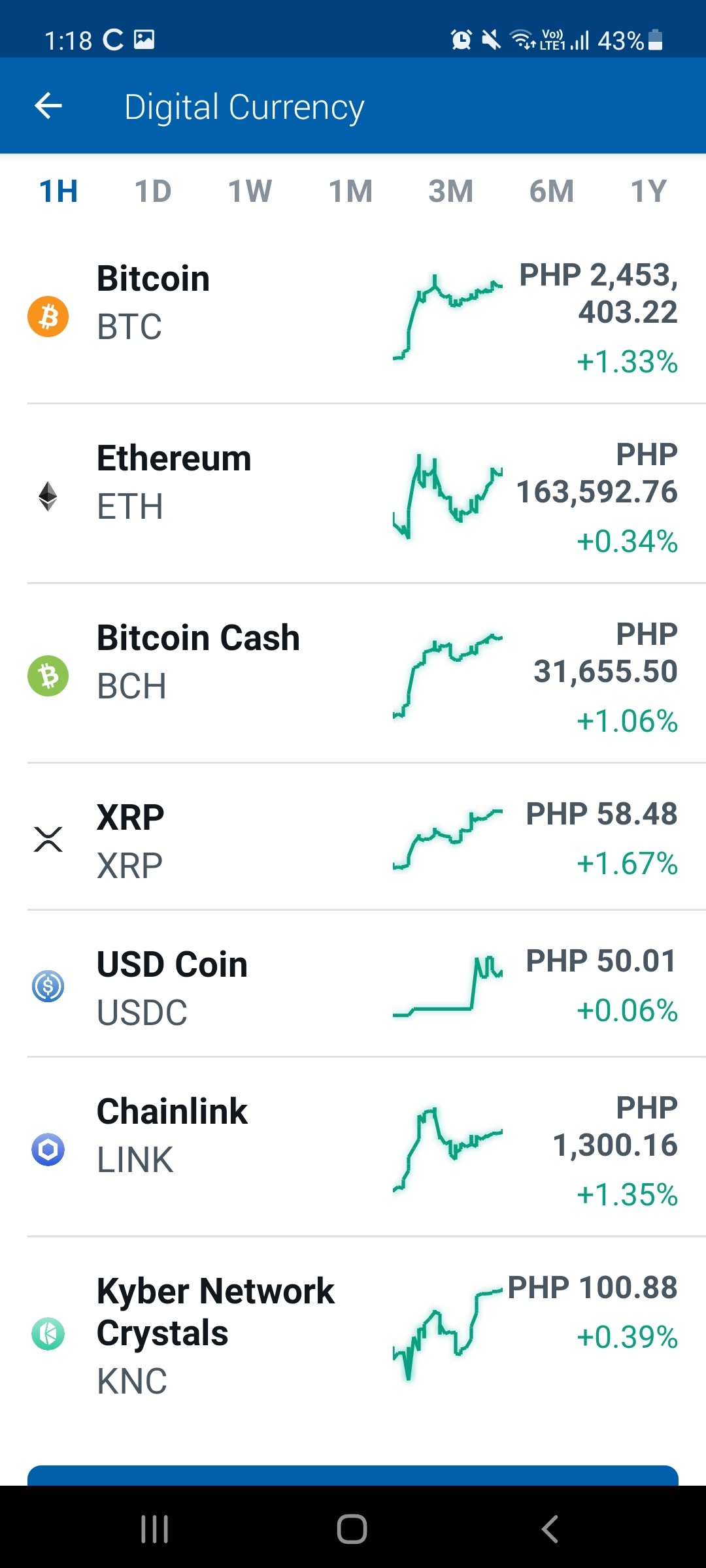Image resolution: width=706 pixels, height=1568 pixels.
Task: Tap the Ethereum diamond icon
Action: point(48,497)
